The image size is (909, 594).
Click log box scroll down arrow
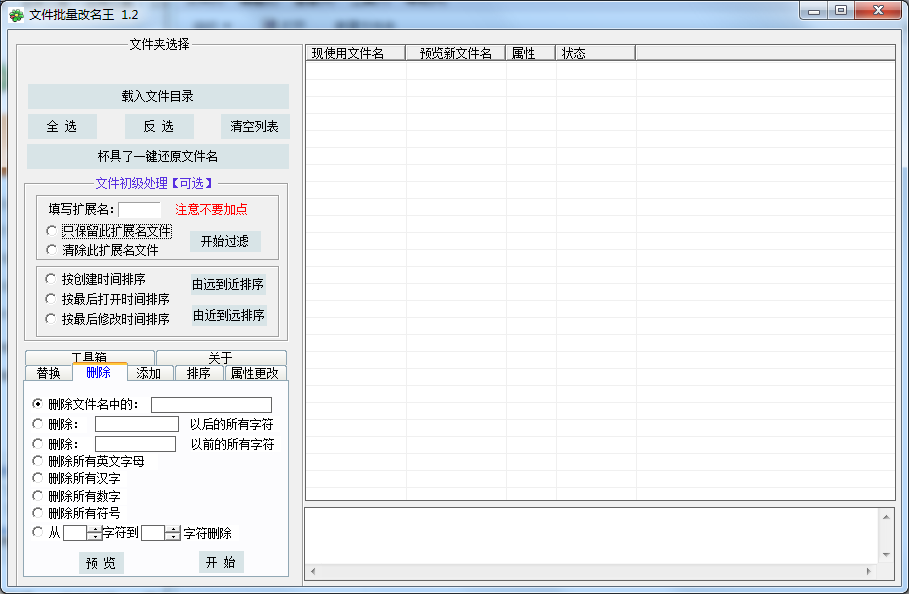[886, 555]
